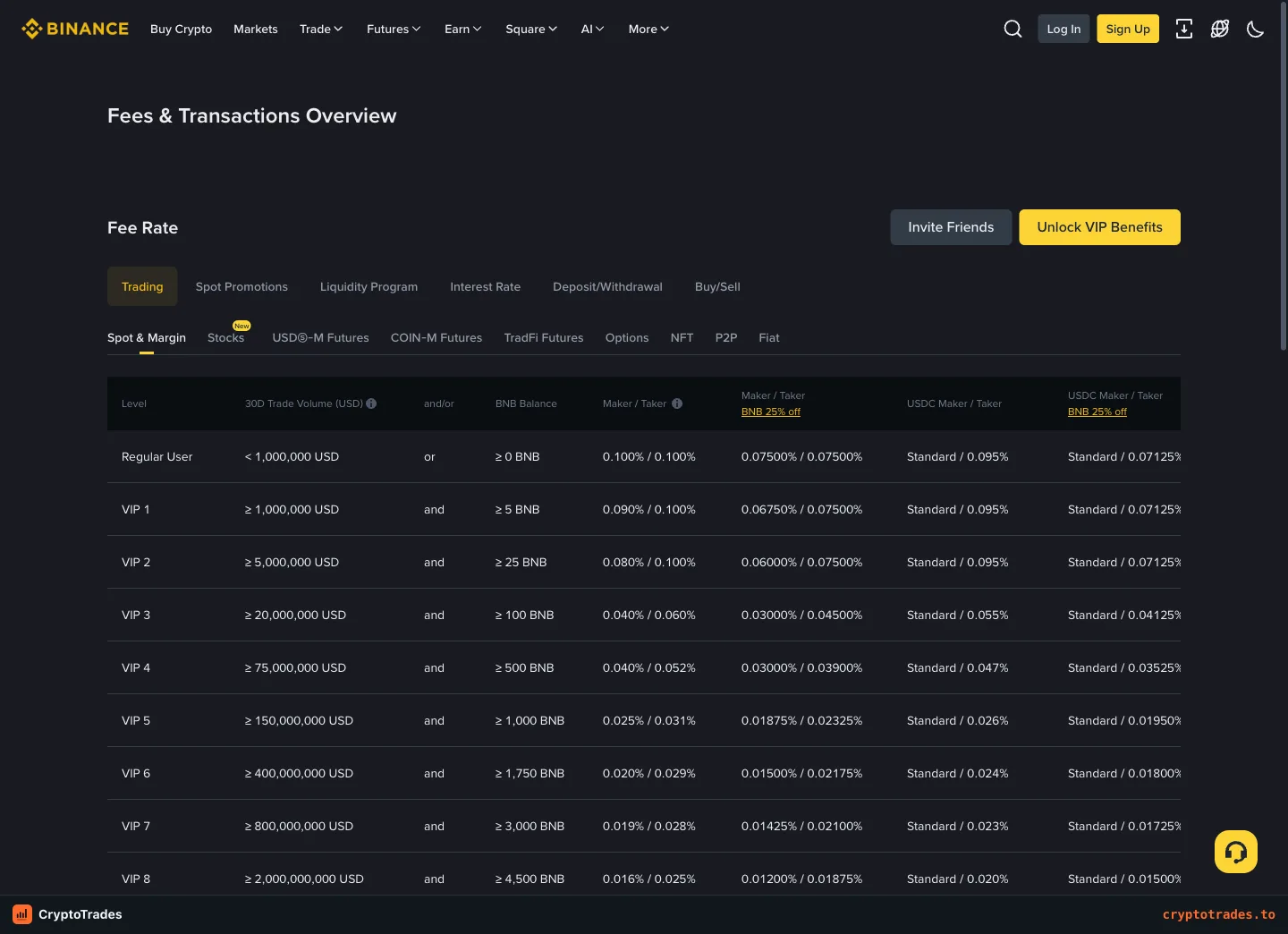
Task: Click the Binance logo
Action: (75, 29)
